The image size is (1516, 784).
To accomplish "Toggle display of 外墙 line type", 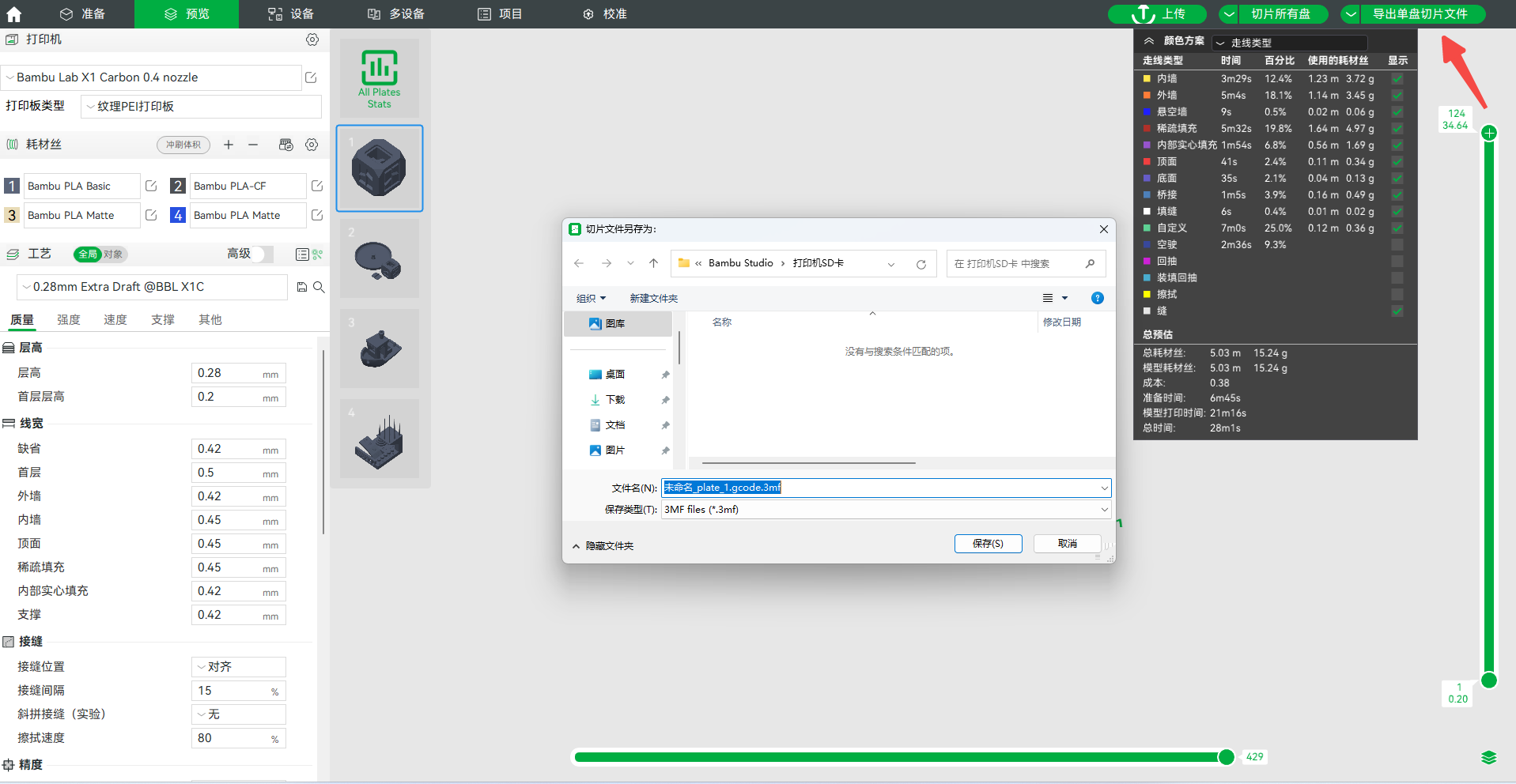I will 1397,96.
